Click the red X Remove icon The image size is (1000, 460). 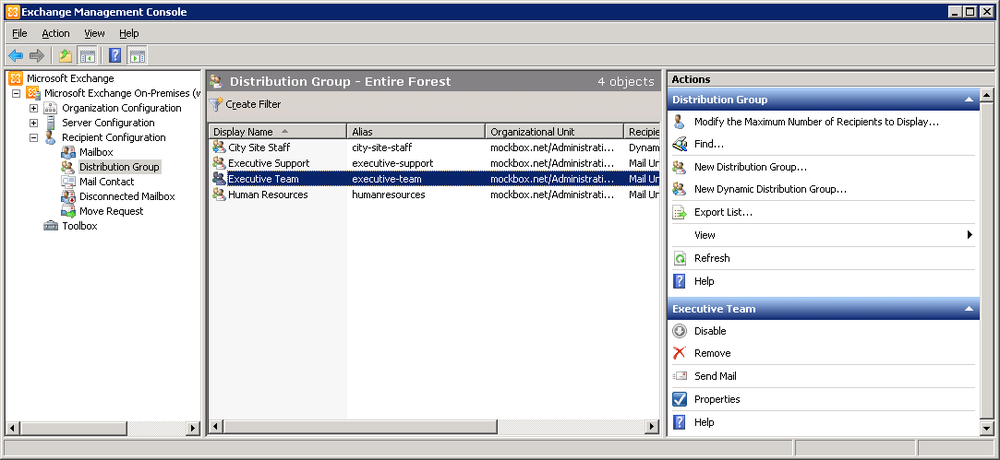point(680,353)
